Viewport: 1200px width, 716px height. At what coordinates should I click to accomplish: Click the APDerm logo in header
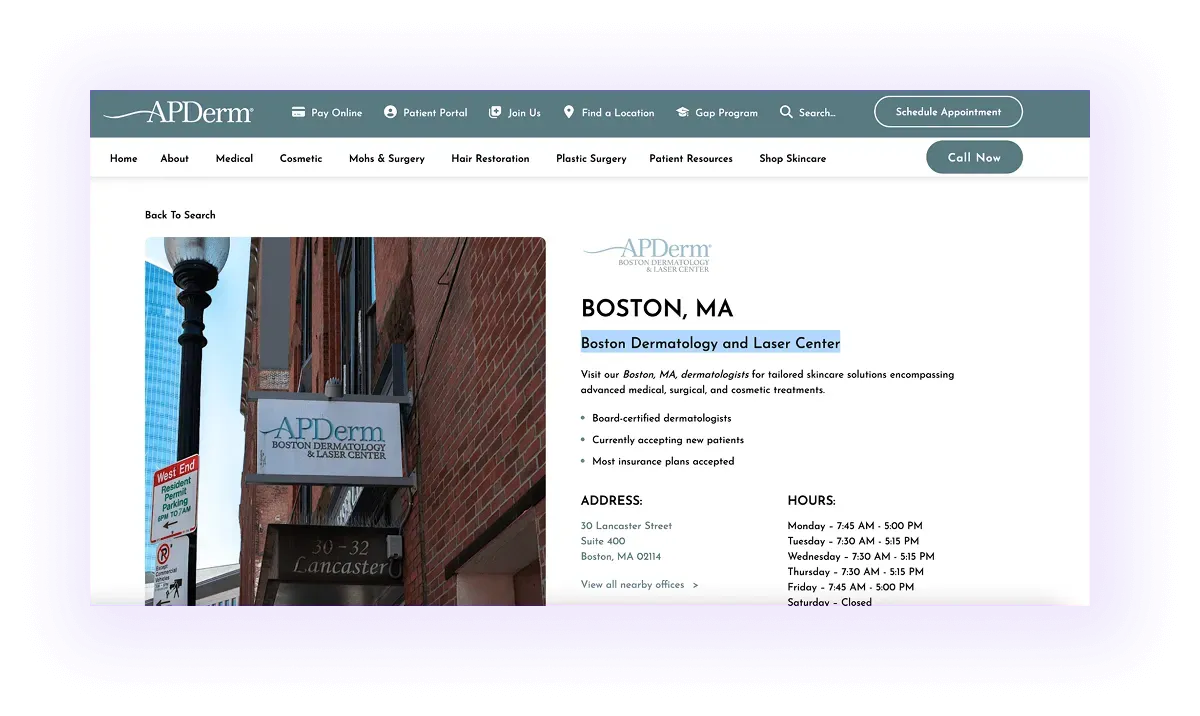(x=178, y=112)
